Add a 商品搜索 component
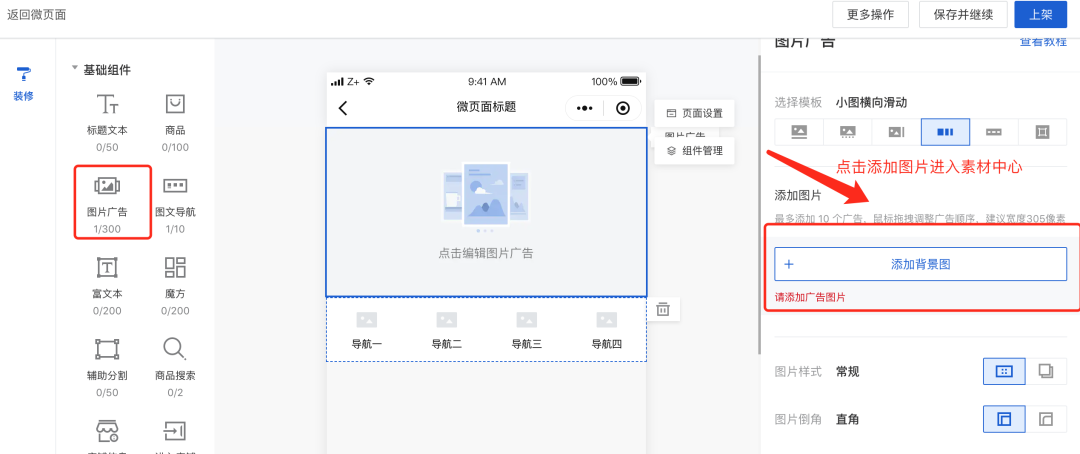Viewport: 1080px width, 454px height. coord(175,367)
